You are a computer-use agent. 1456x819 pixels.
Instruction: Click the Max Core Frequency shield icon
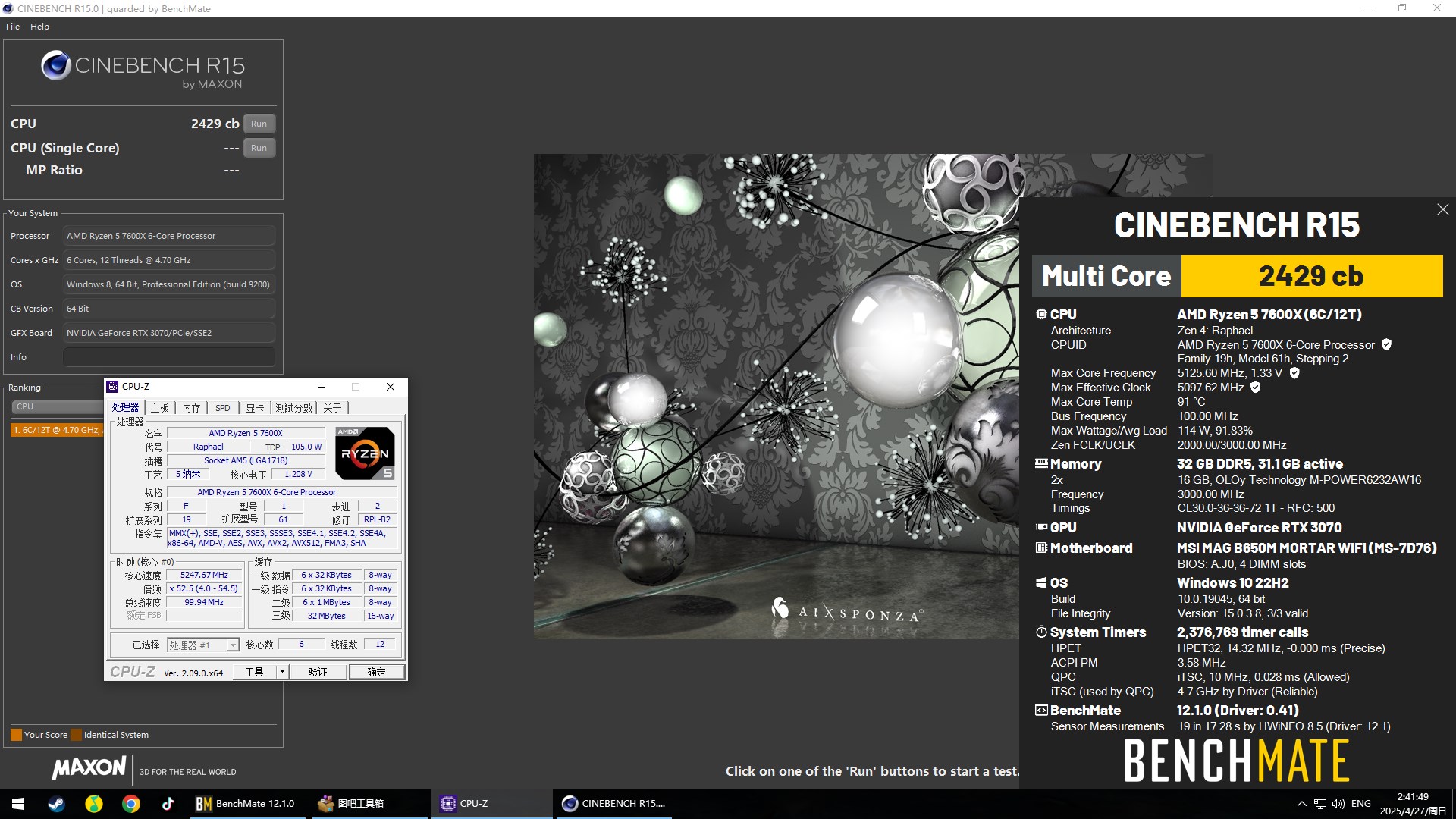(x=1294, y=372)
